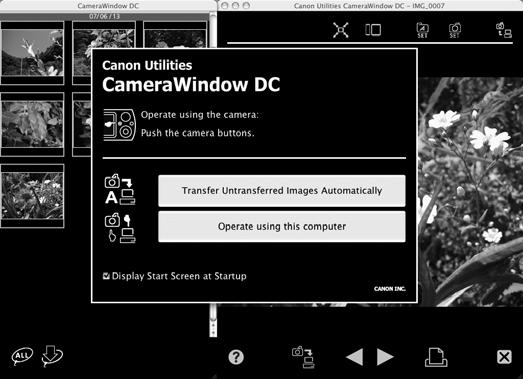Click the manual operate camera-computer icon in dialog
Screen dimensions: 523x379
pyautogui.click(x=120, y=228)
